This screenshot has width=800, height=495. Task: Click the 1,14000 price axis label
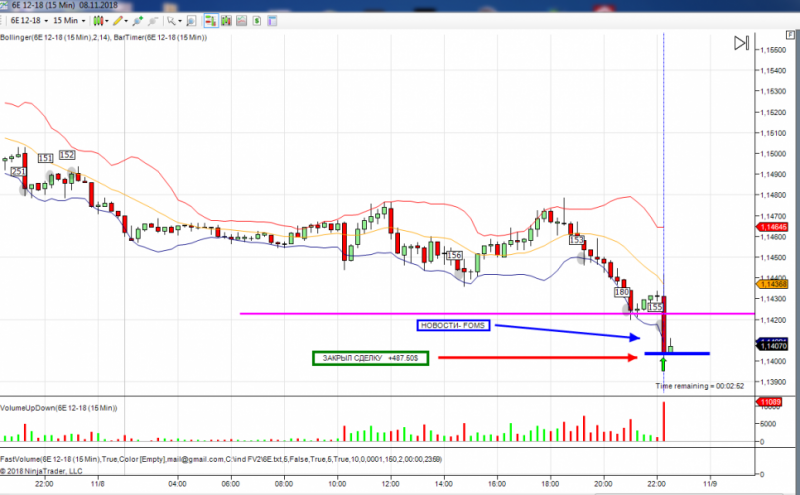coord(773,361)
